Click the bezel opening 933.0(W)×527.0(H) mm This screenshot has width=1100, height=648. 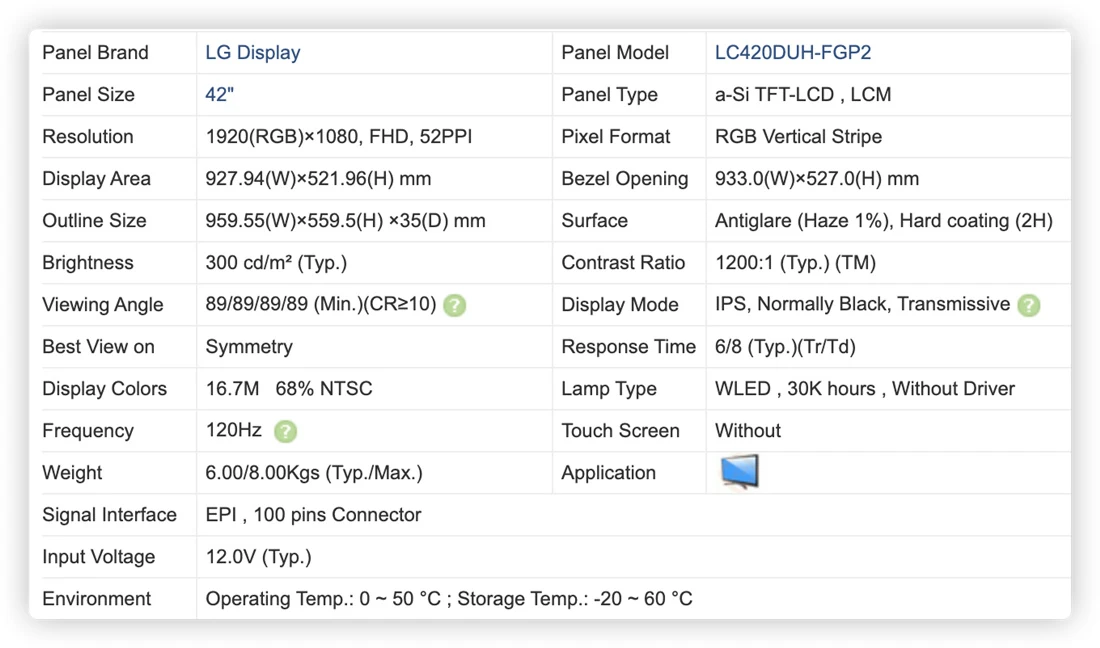tap(817, 179)
